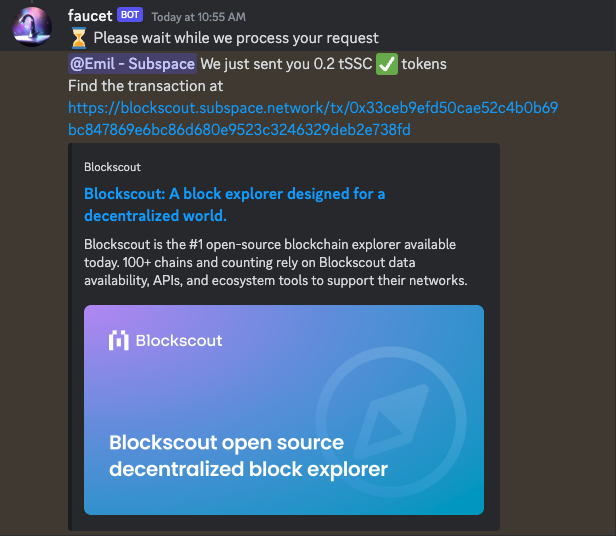Click the Blockscout provider name in embed
616x536 pixels.
pos(112,167)
